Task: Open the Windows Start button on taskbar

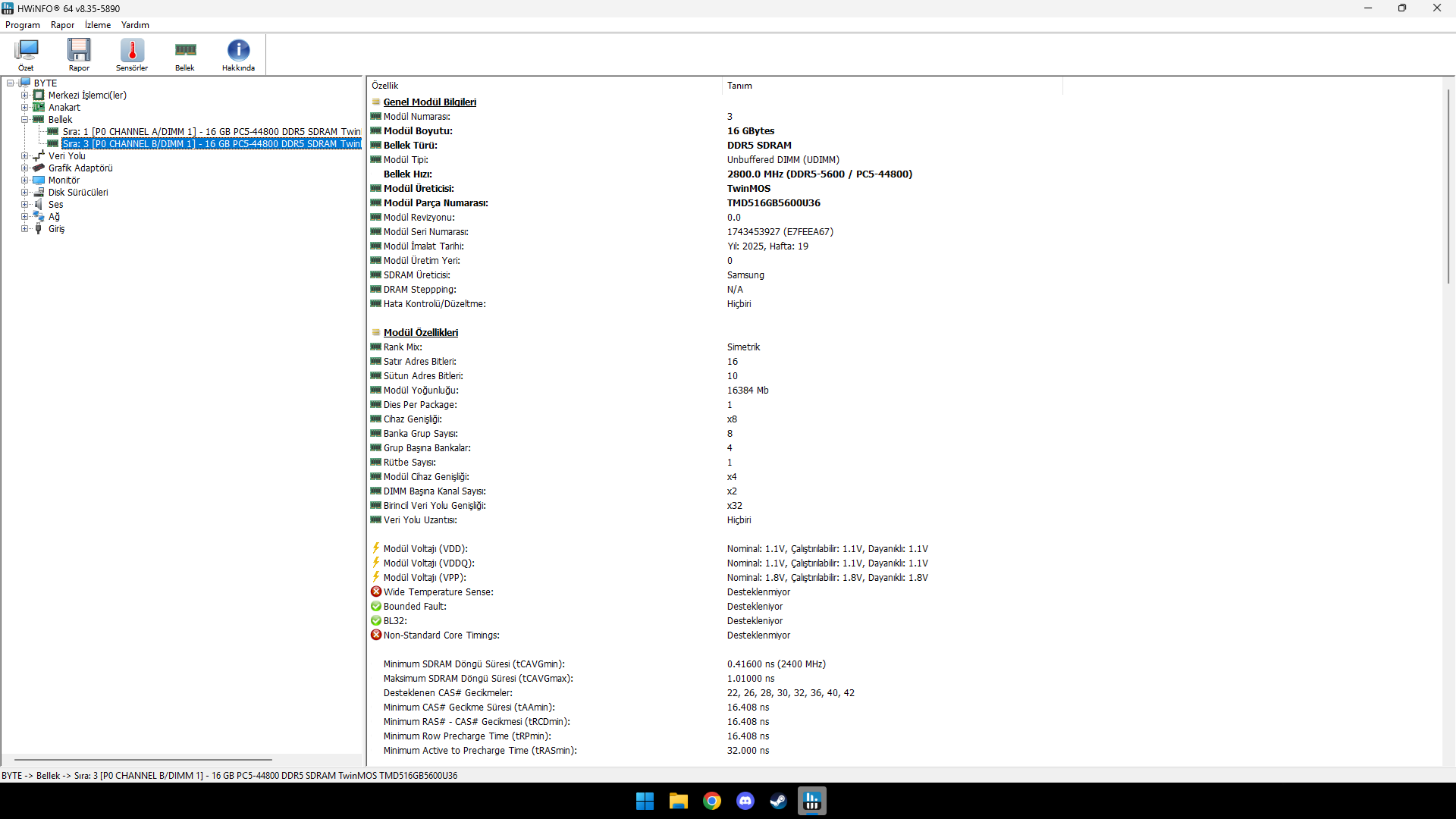Action: (x=645, y=801)
